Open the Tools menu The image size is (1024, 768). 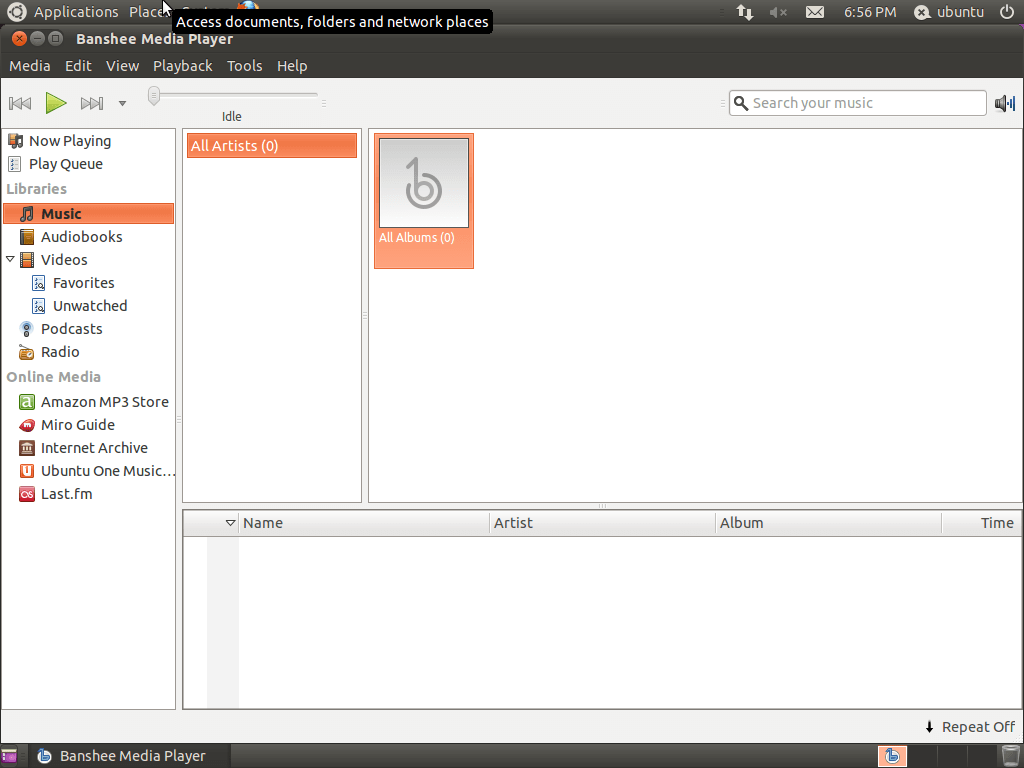(x=244, y=66)
